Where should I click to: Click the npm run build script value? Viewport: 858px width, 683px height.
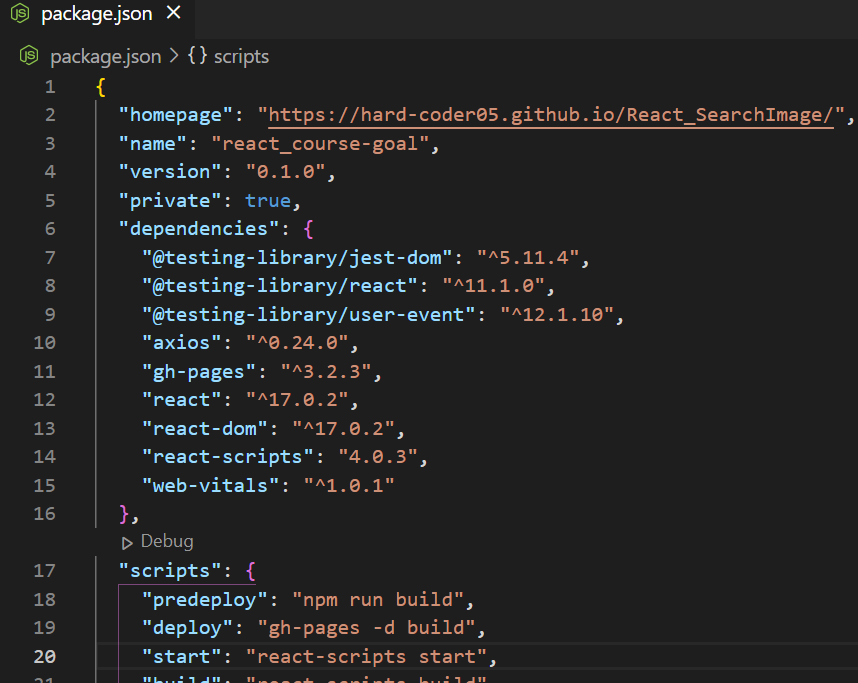[381, 598]
